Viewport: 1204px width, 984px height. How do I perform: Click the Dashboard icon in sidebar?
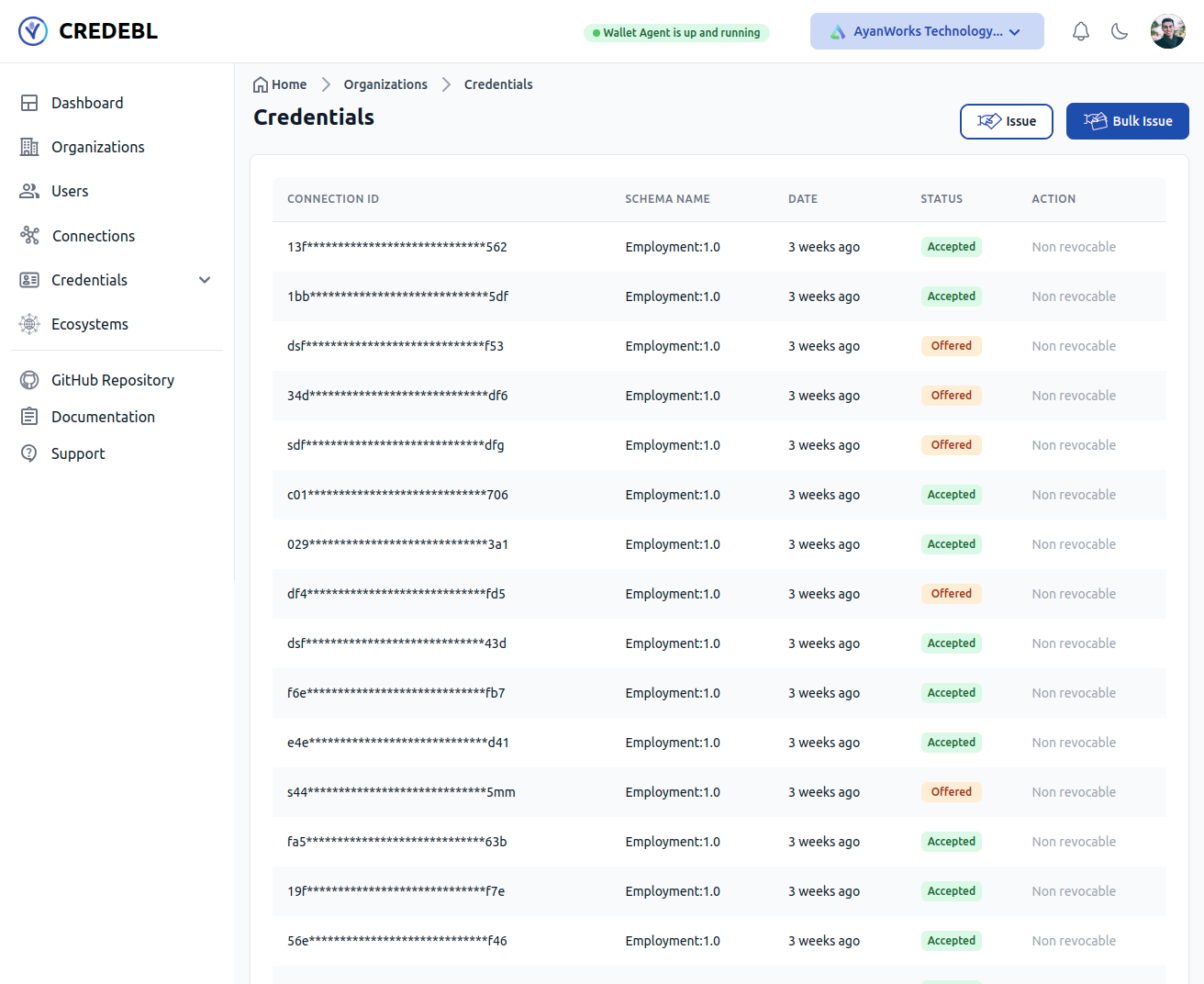pos(29,103)
